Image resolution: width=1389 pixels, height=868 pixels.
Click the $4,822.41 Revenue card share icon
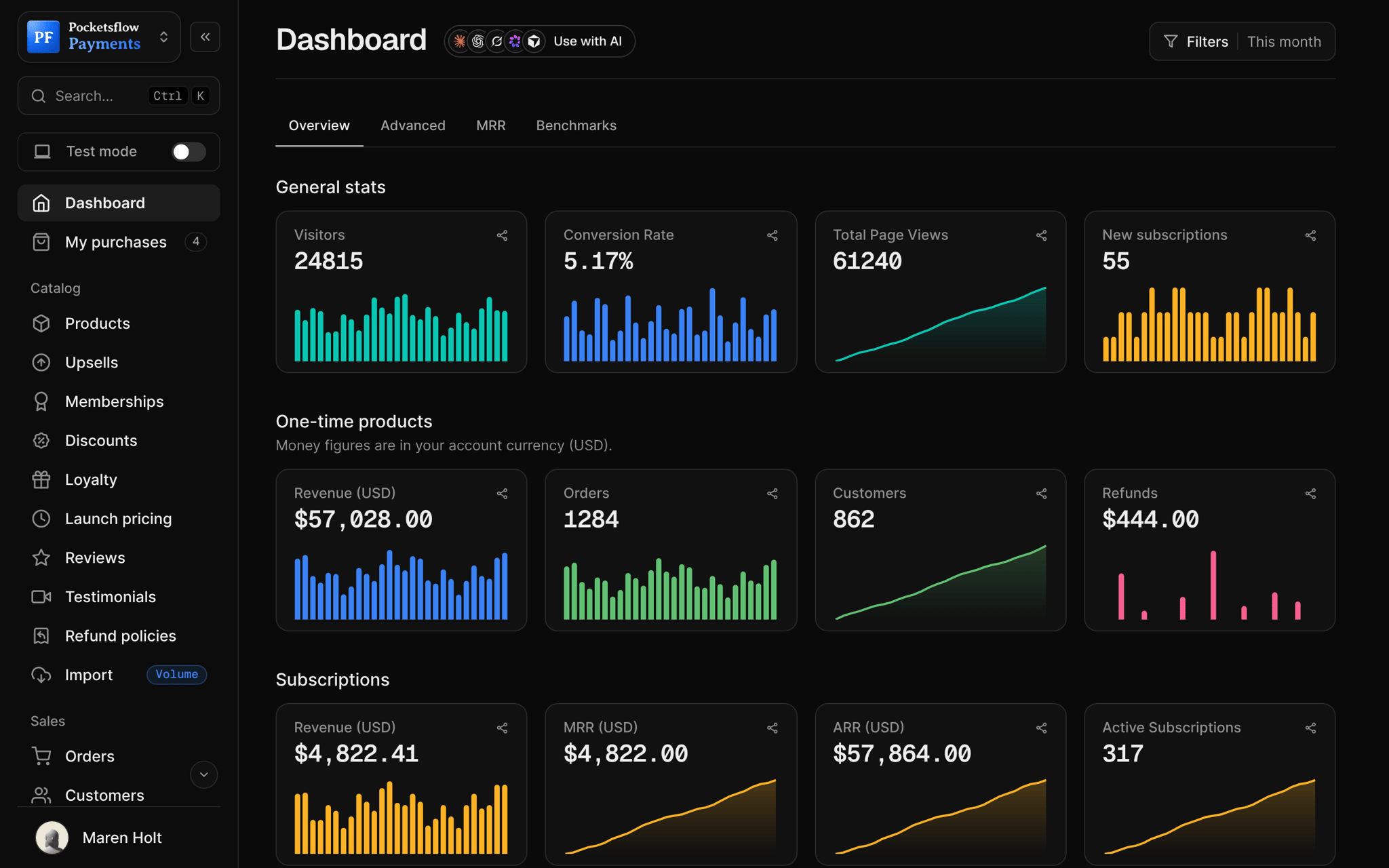502,728
